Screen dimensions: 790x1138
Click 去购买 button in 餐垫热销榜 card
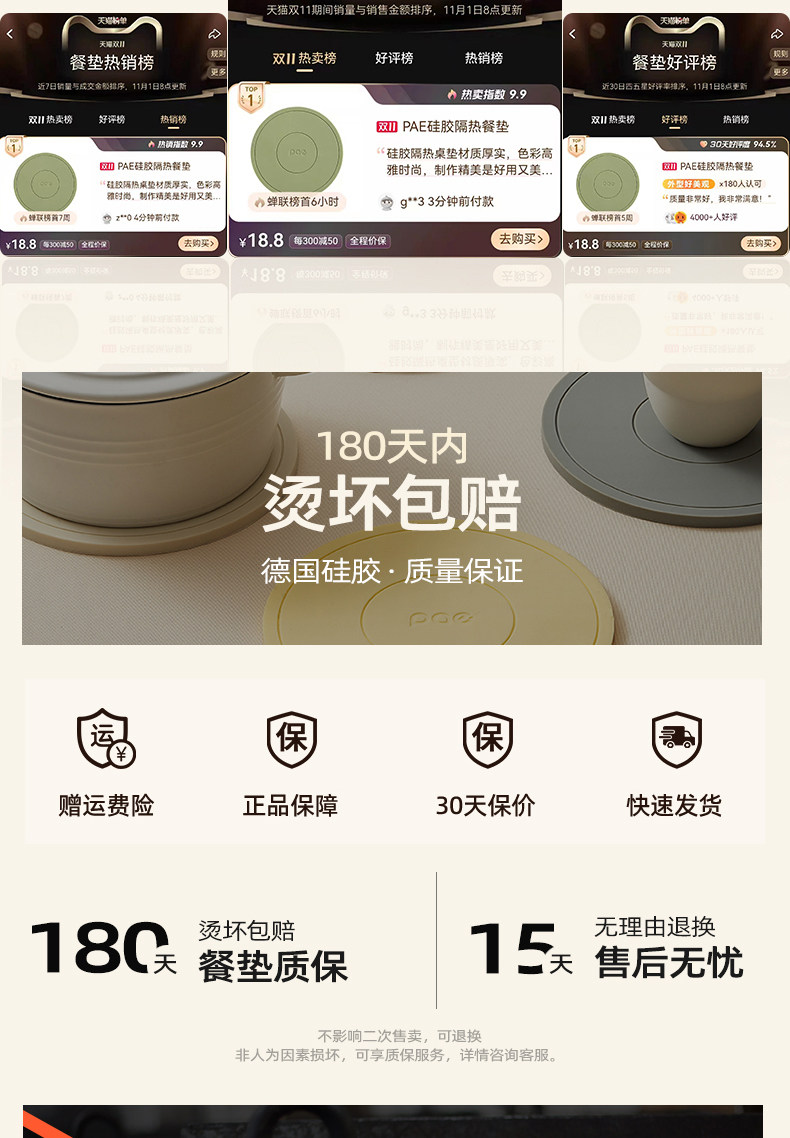pos(198,244)
